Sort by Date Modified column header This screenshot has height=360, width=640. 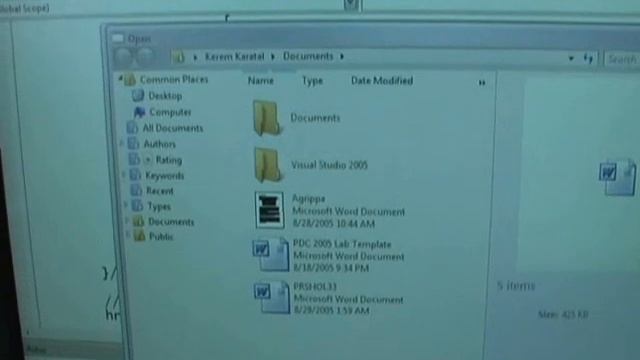(x=382, y=81)
